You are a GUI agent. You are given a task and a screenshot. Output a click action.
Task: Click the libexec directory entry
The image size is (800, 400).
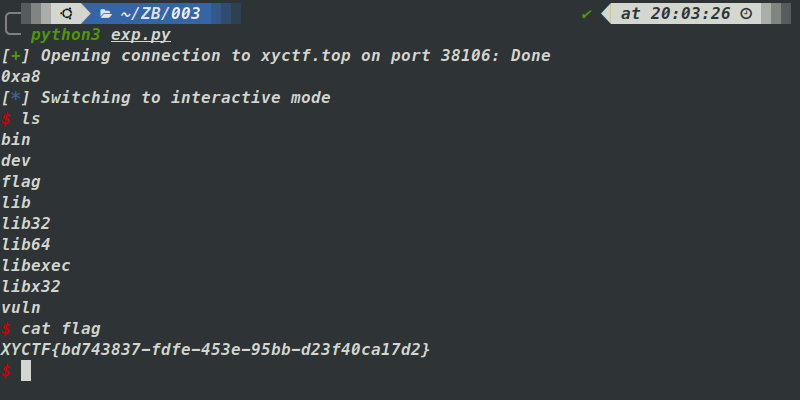click(36, 265)
